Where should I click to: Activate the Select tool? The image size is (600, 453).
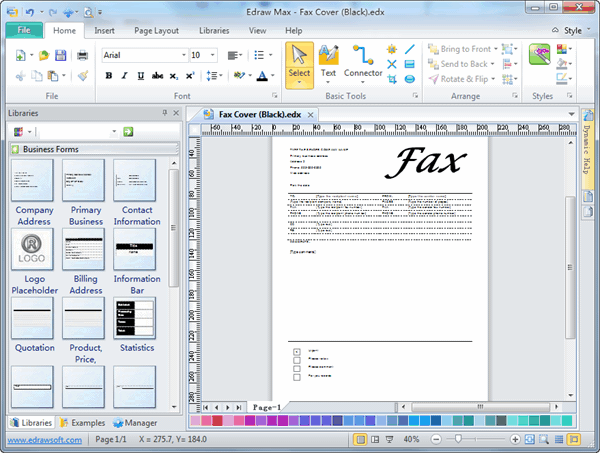(x=299, y=65)
